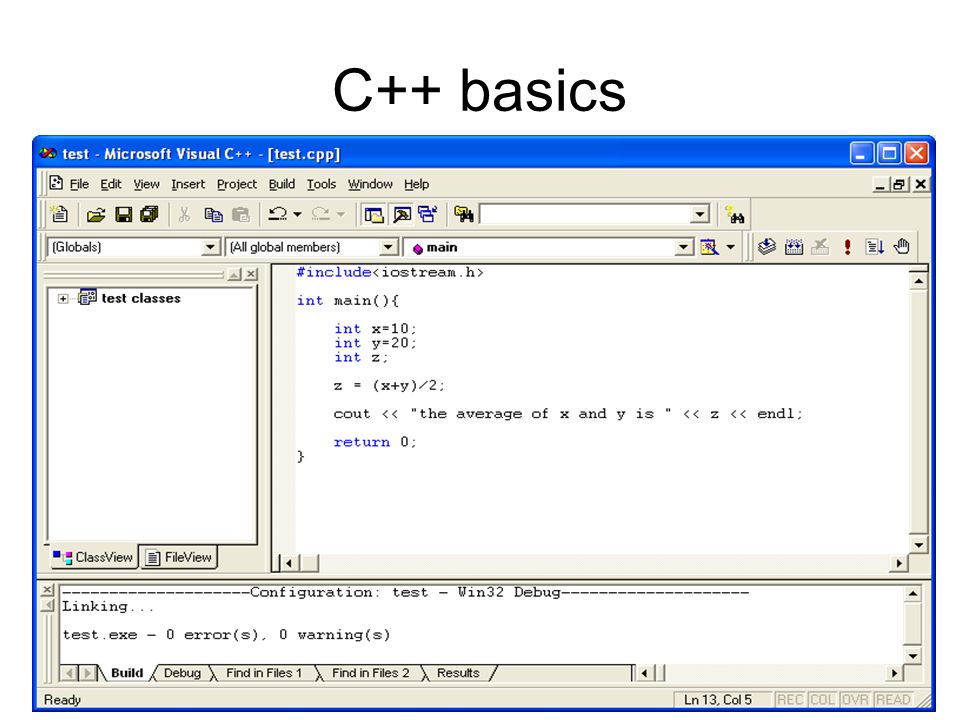Open the Insert menu
The image size is (960, 720).
[x=188, y=184]
